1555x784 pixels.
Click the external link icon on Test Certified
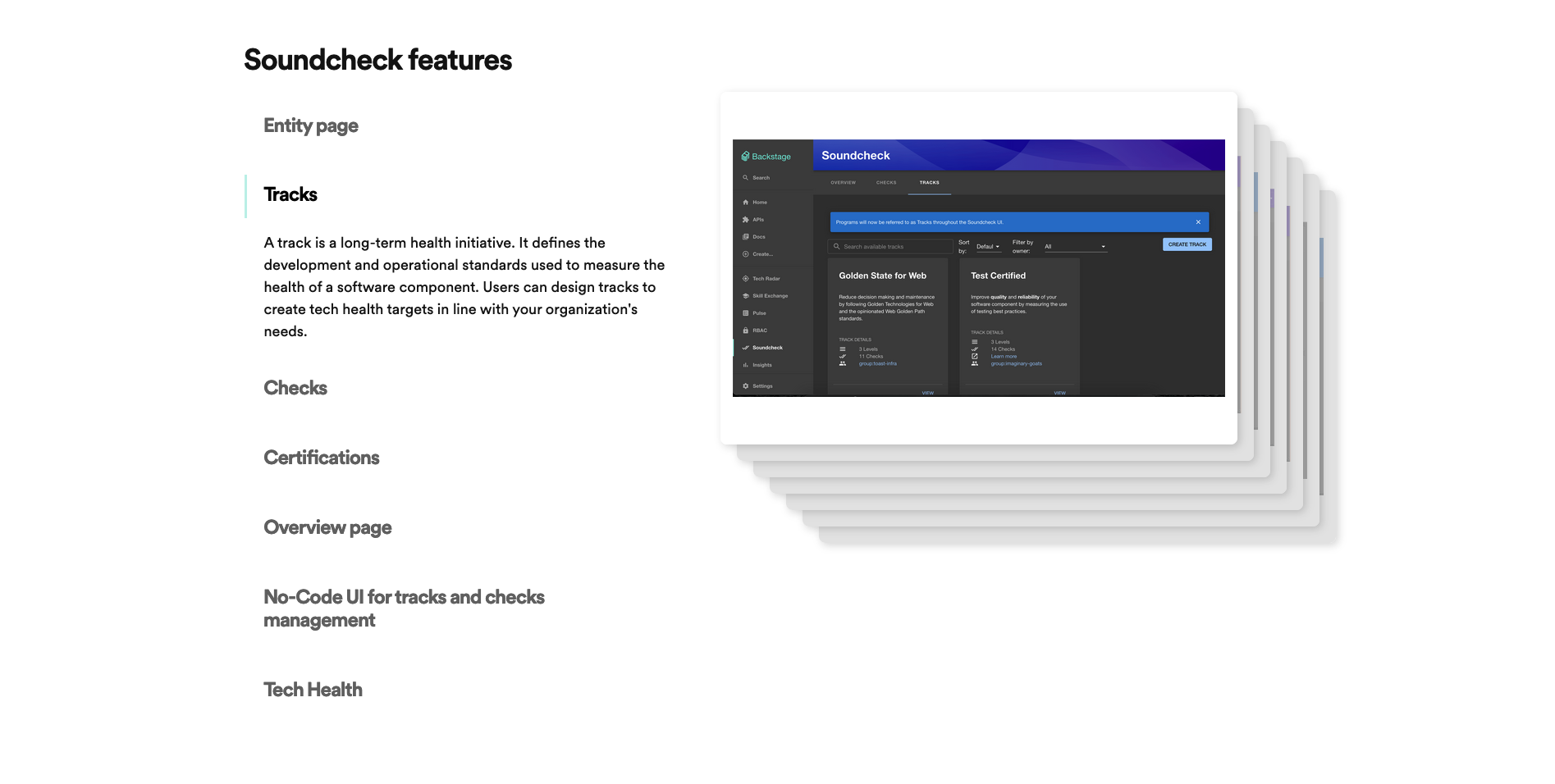pyautogui.click(x=974, y=357)
